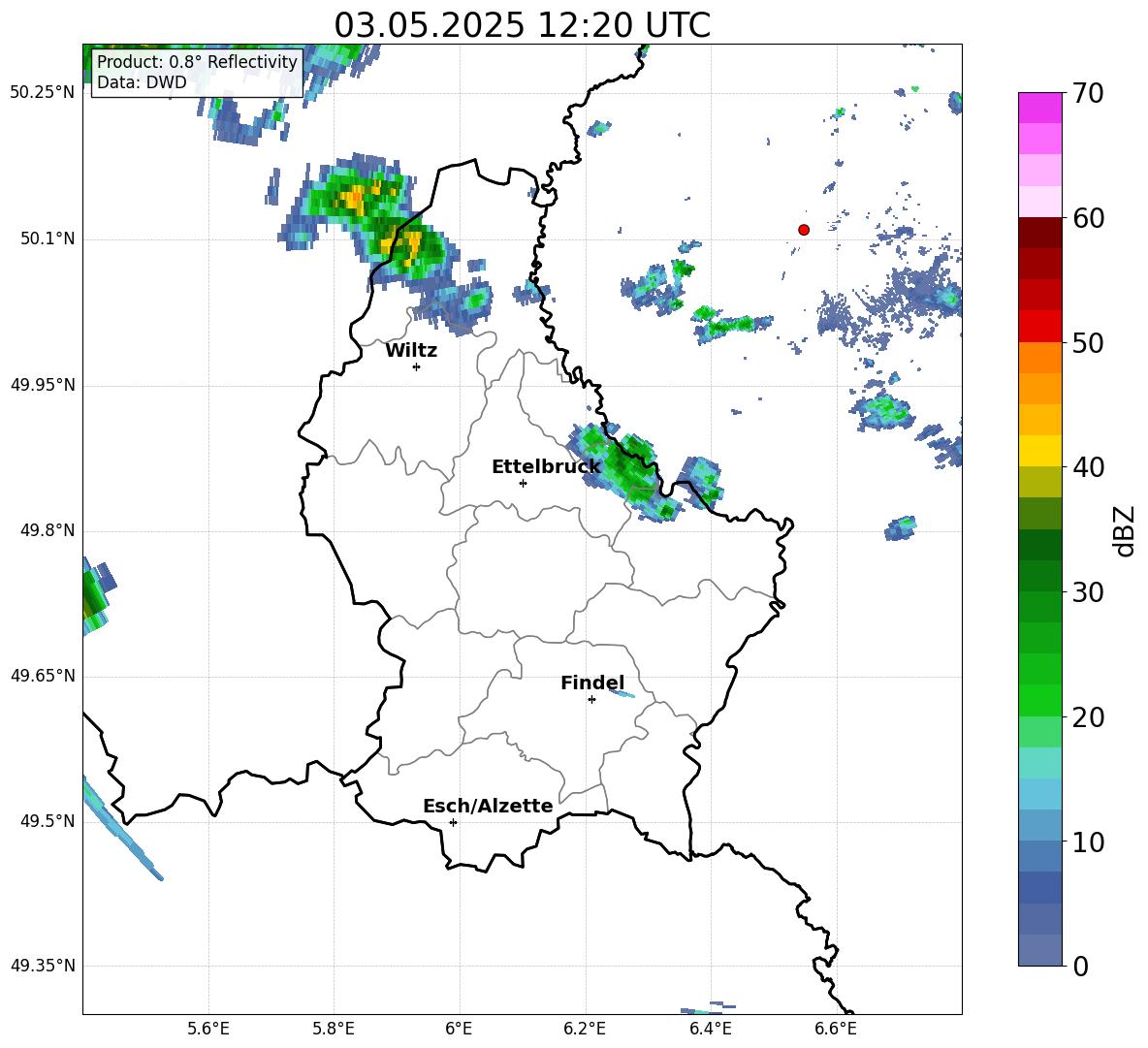Pick the bright red colorbar segment above 50
Viewport: 1148px width, 1048px height.
[x=1039, y=327]
